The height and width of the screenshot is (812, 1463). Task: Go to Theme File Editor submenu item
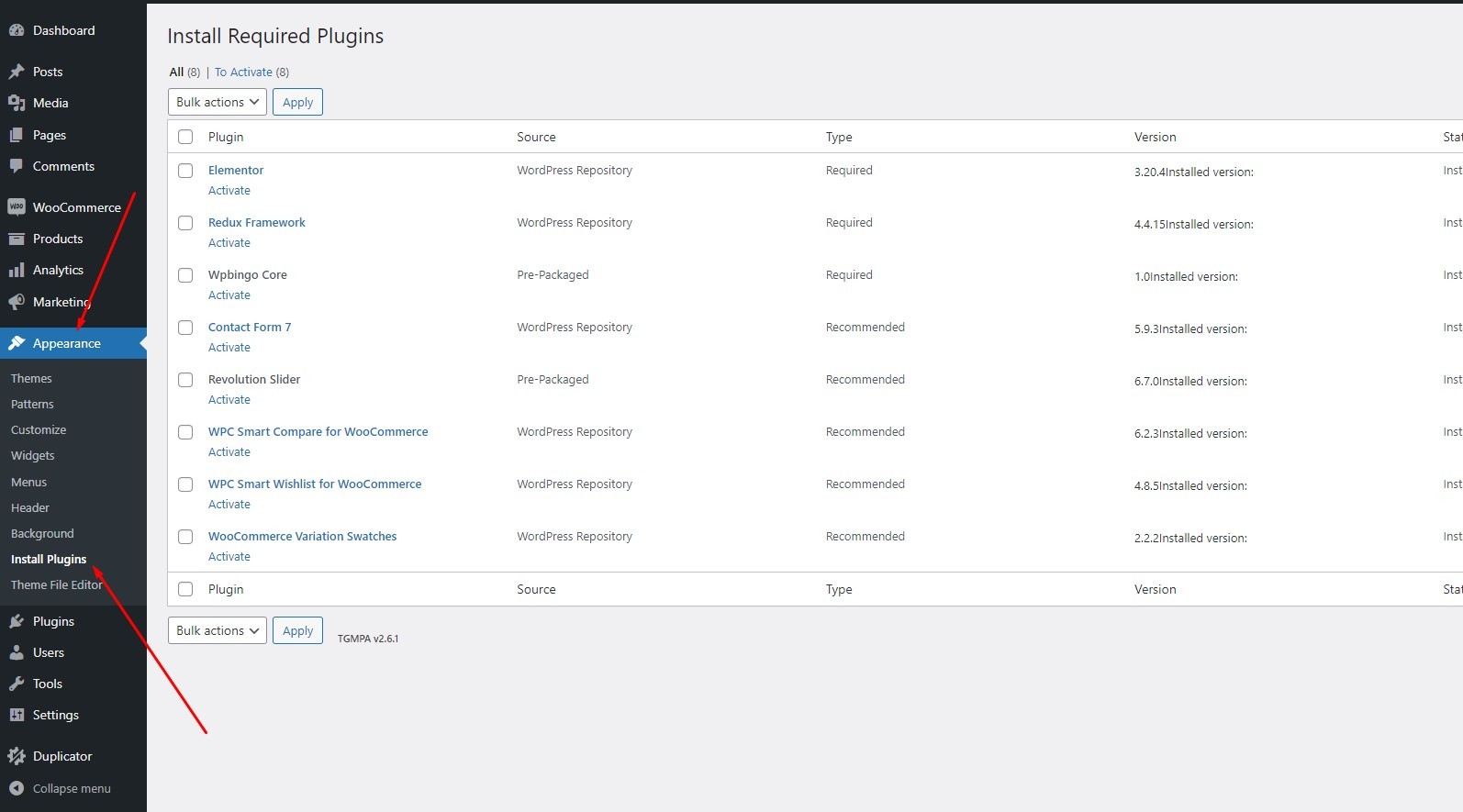pos(56,584)
